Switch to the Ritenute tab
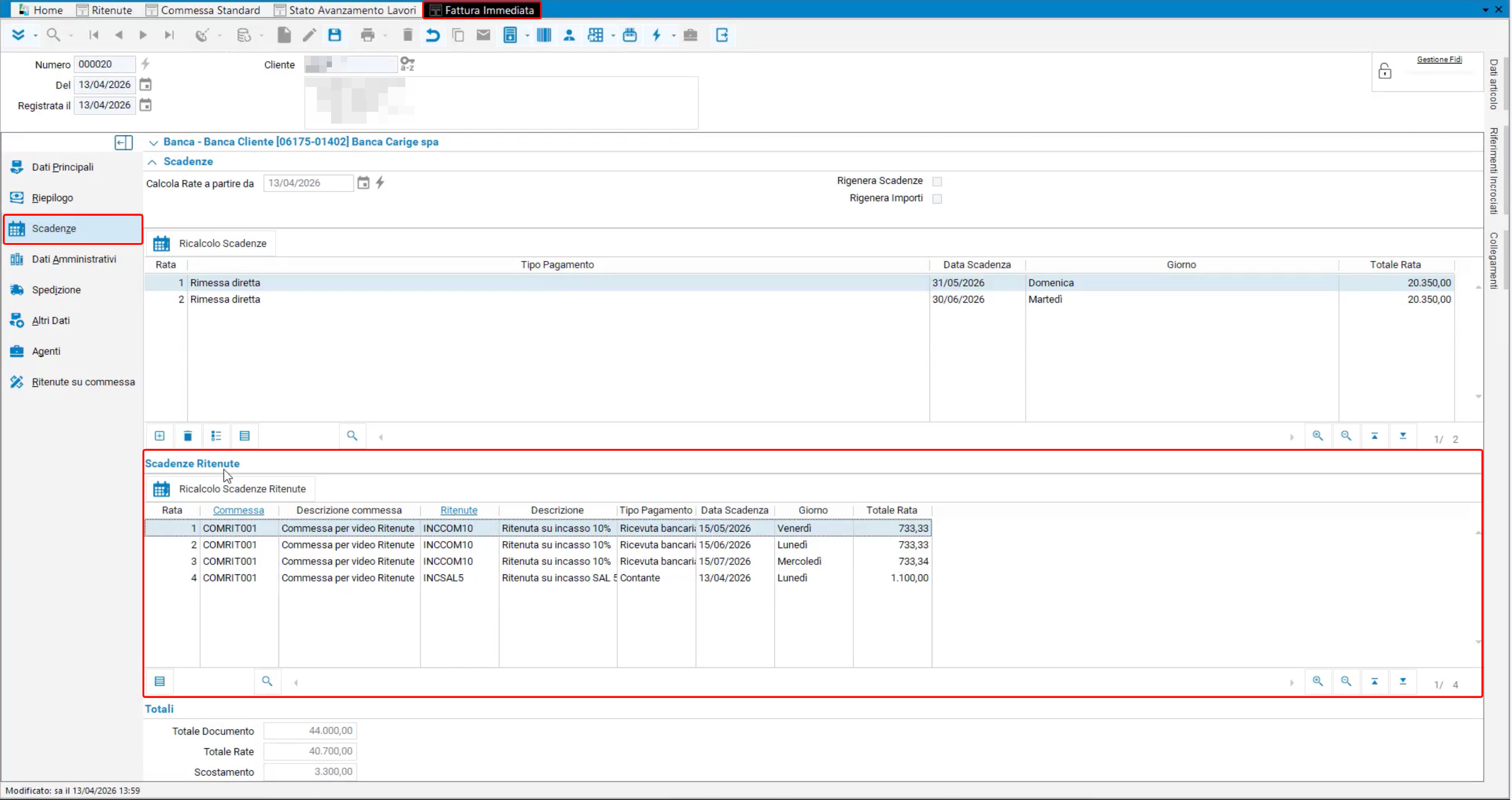 [x=104, y=10]
